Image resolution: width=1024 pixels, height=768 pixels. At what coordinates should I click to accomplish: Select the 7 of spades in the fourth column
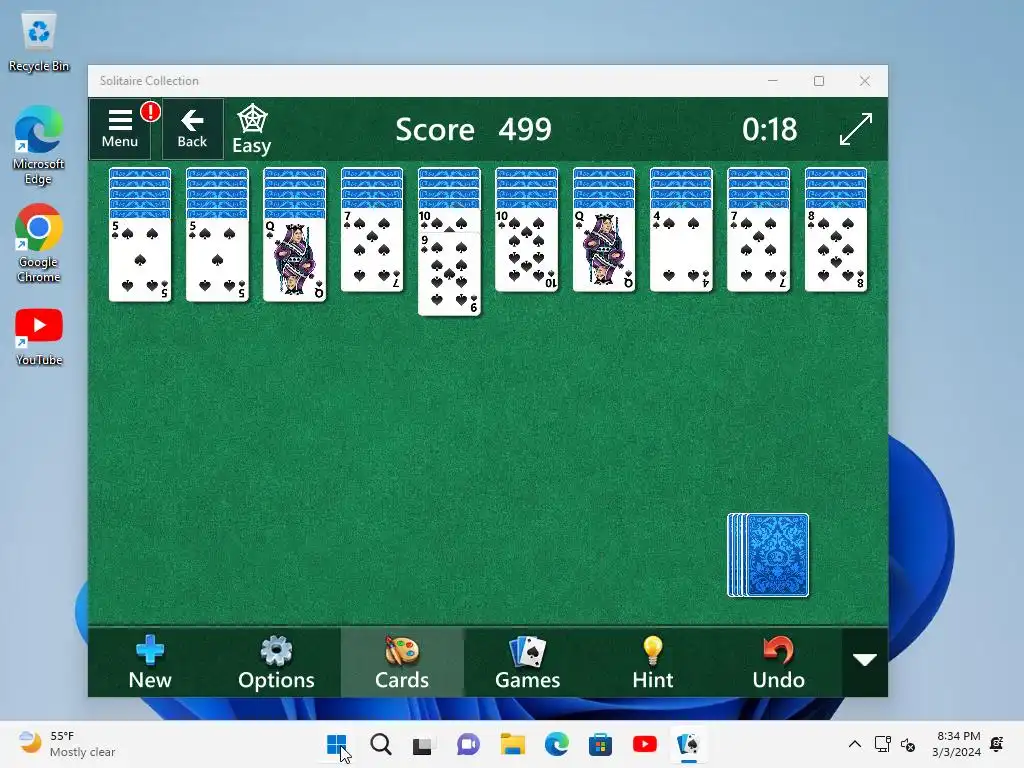(x=372, y=250)
